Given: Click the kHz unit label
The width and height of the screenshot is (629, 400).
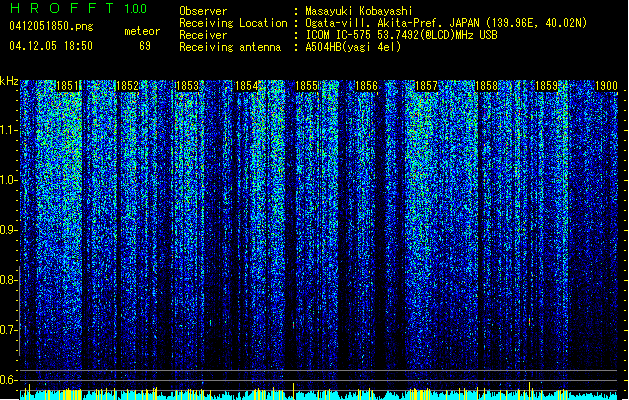Looking at the screenshot, I should click(x=9, y=81).
